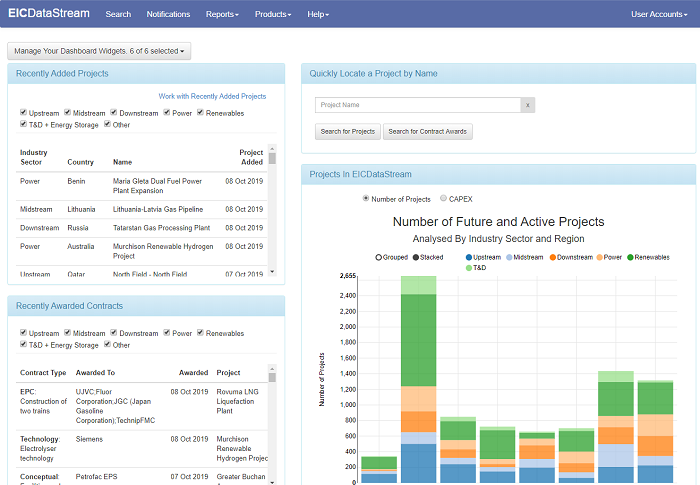Click the Project Added column header
This screenshot has width=700, height=485.
click(x=251, y=157)
